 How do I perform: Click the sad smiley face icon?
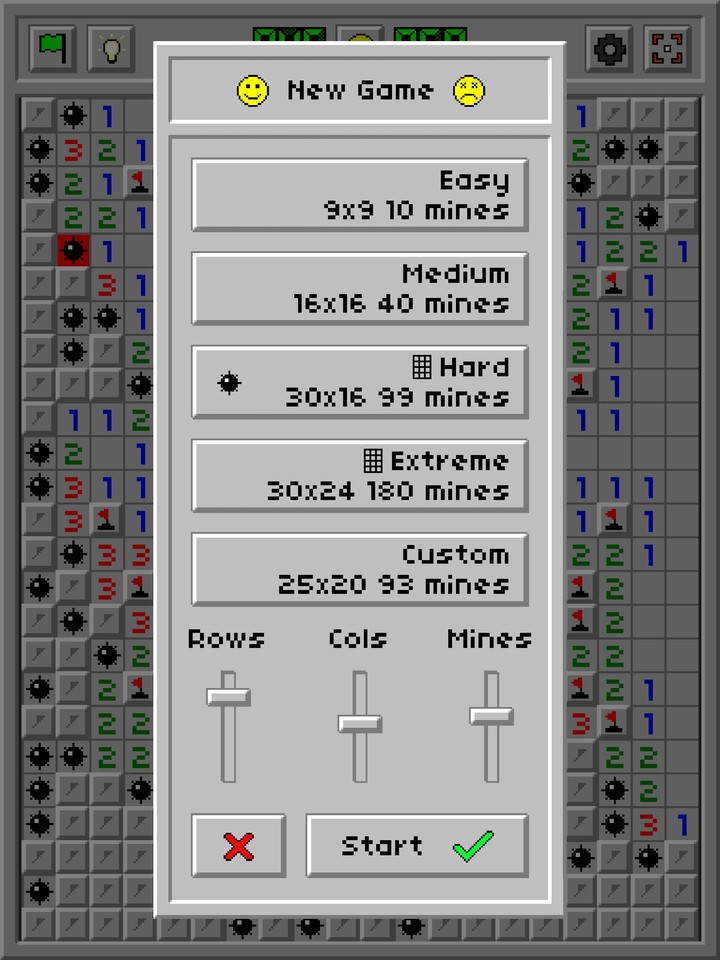(x=468, y=91)
